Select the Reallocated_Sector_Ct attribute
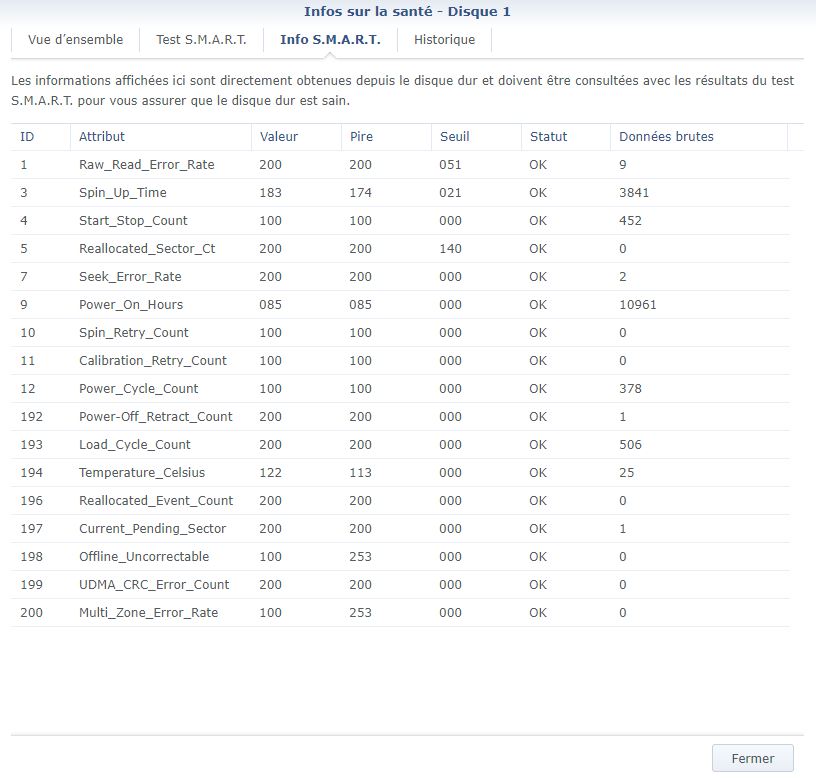This screenshot has height=778, width=816. click(x=147, y=249)
